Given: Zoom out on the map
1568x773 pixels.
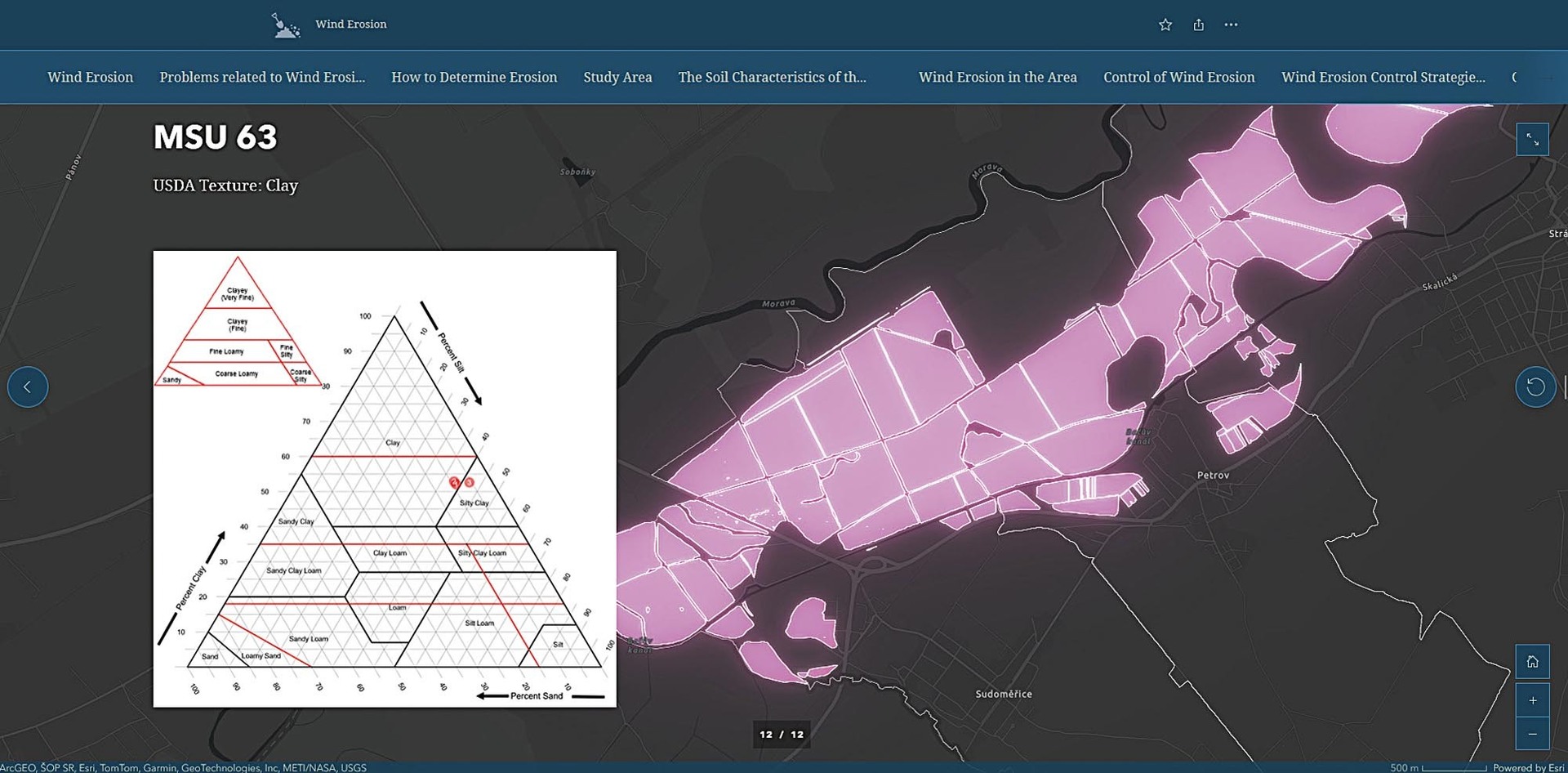Looking at the screenshot, I should point(1532,734).
